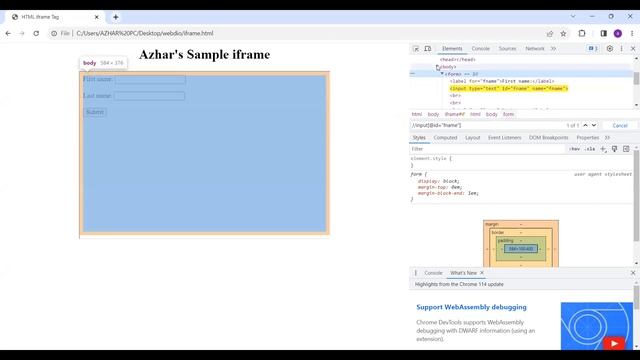640x360 pixels.
Task: Select the head element line
Action: tap(458, 60)
